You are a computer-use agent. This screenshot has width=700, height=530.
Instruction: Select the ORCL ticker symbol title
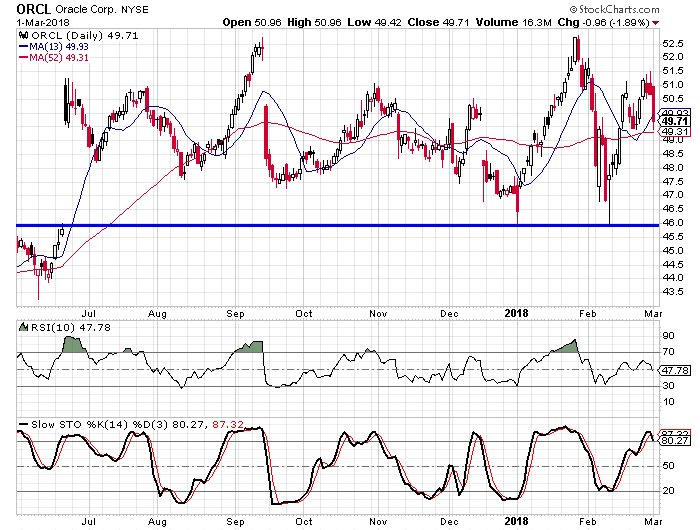pos(33,9)
